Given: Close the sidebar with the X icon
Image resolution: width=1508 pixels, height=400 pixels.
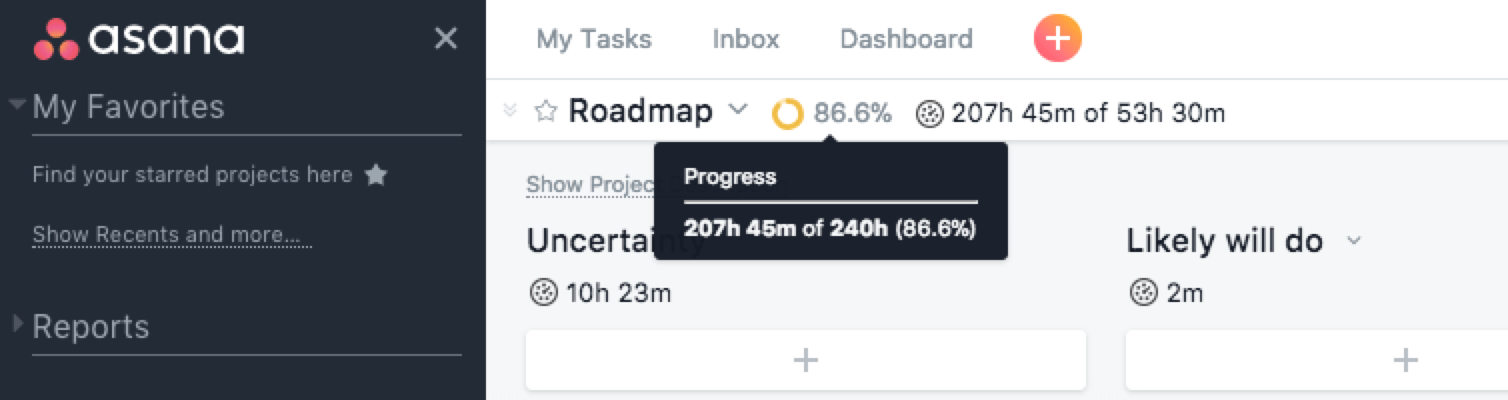Looking at the screenshot, I should [x=445, y=39].
